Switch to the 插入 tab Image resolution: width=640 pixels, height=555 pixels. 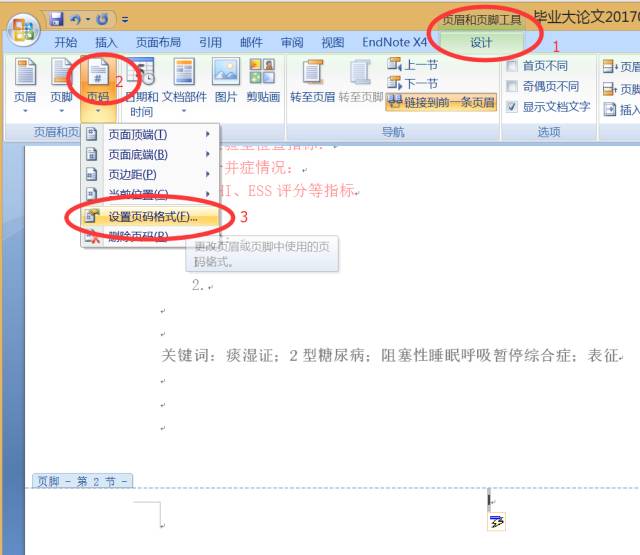[x=107, y=42]
